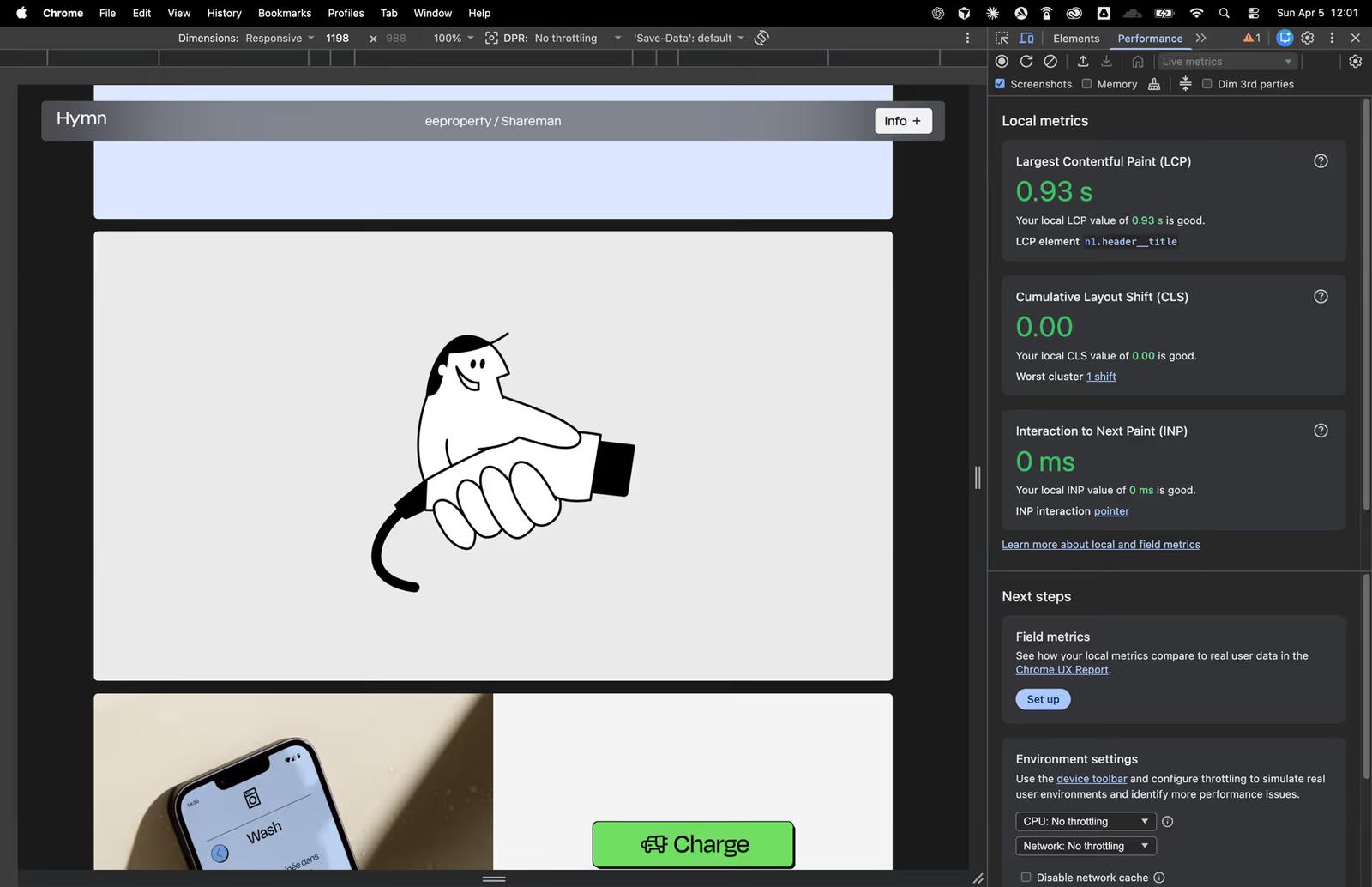
Task: Open the Creative Cloud menu bar icon
Action: click(x=1074, y=13)
